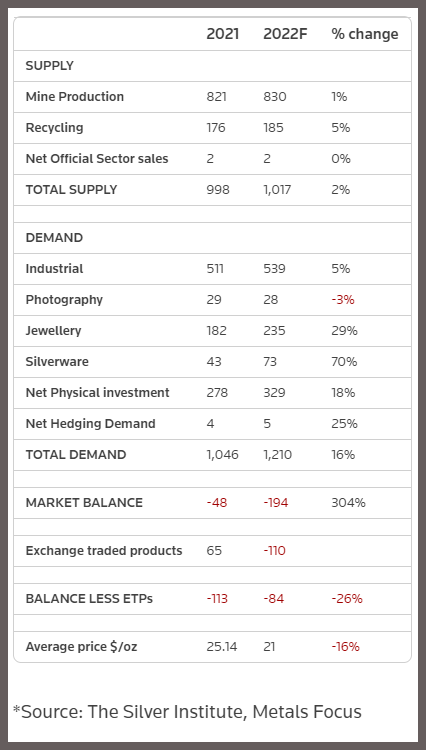Click Average price $/oz value 25.14
Image resolution: width=426 pixels, height=750 pixels.
(222, 647)
